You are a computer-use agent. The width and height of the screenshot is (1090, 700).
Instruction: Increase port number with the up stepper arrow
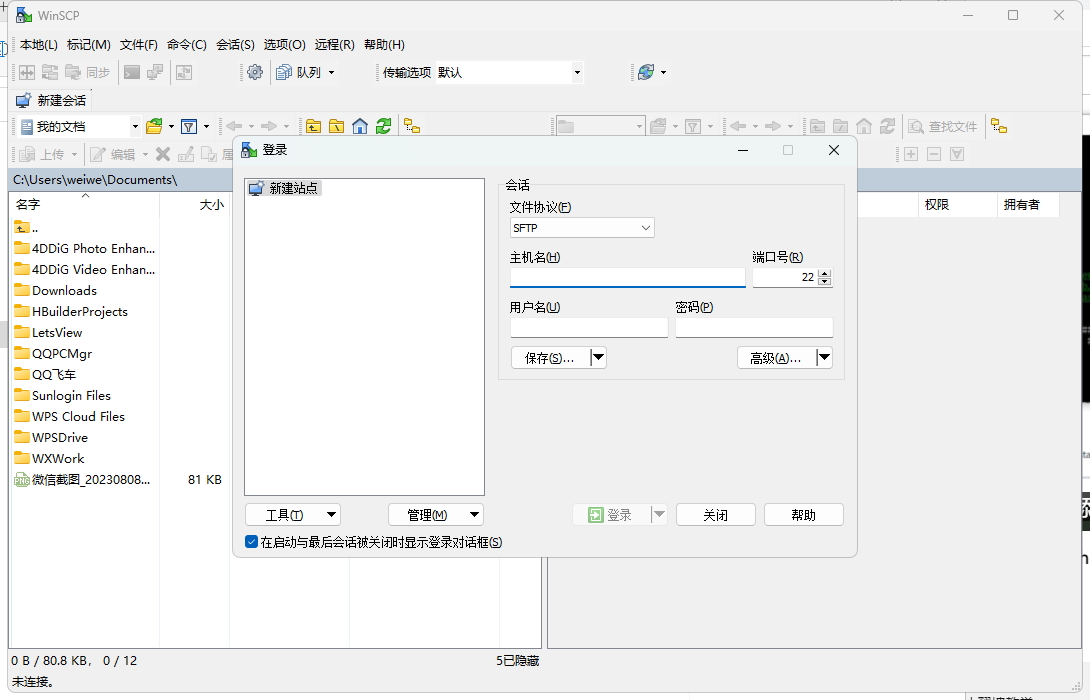[x=824, y=272]
